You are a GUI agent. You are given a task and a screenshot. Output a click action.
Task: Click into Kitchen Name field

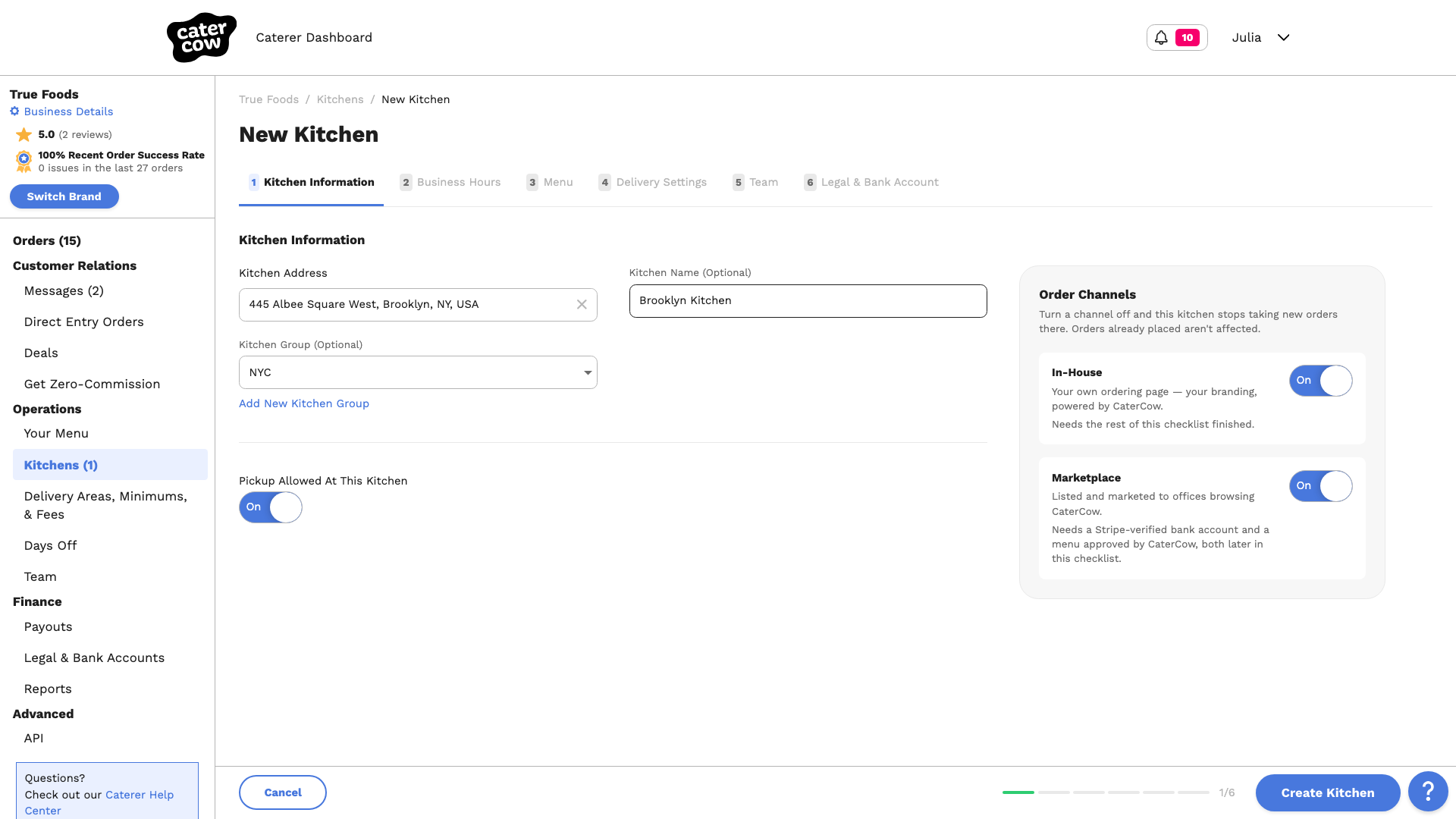pyautogui.click(x=808, y=301)
